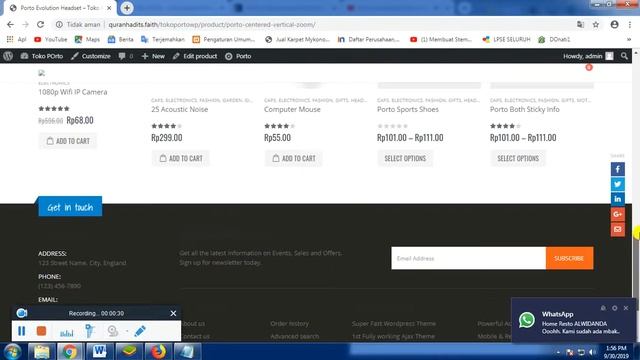The height and width of the screenshot is (360, 640).
Task: Share page on LinkedIn
Action: 618,199
